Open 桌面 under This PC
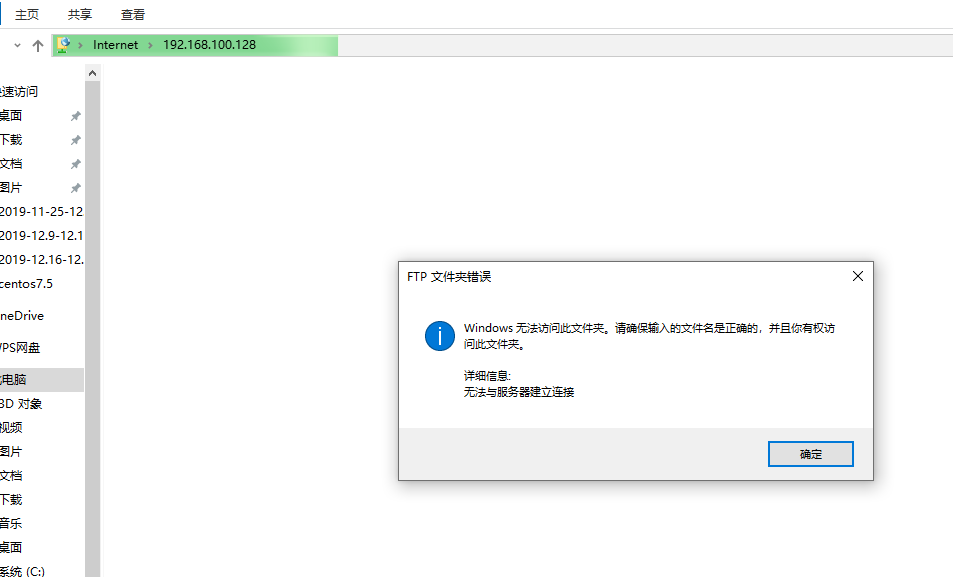953x577 pixels. tap(11, 547)
